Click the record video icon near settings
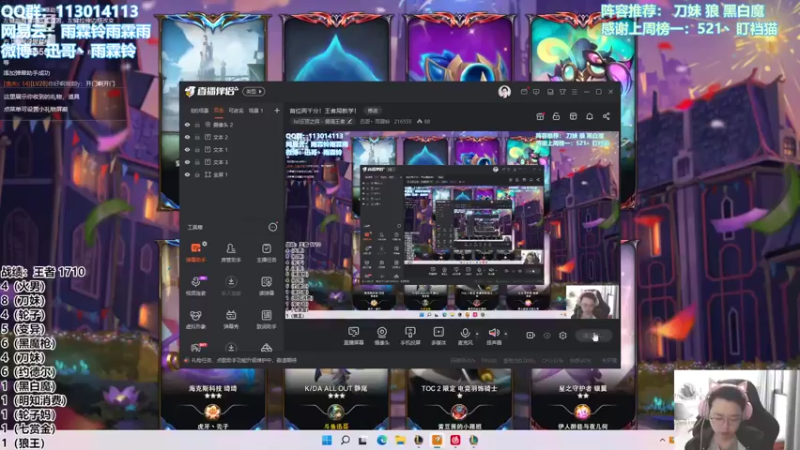 click(530, 335)
